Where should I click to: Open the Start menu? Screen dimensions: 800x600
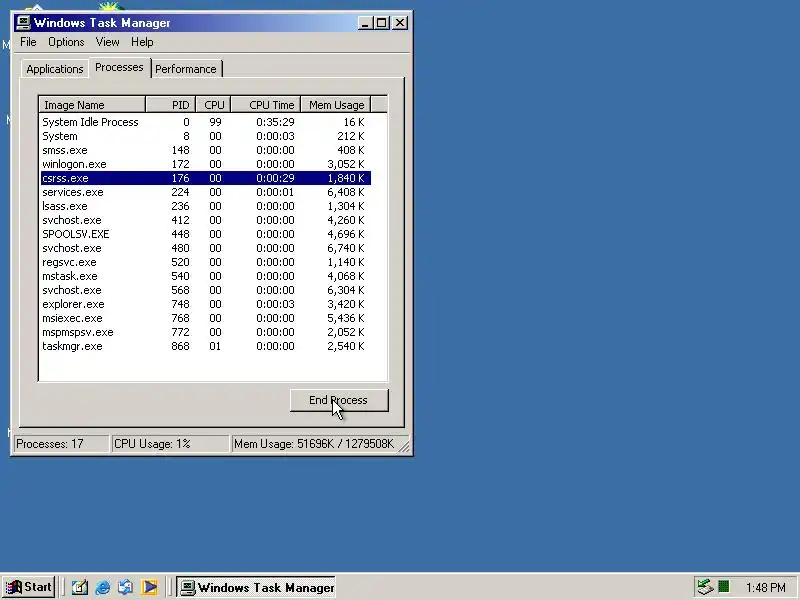tap(29, 587)
